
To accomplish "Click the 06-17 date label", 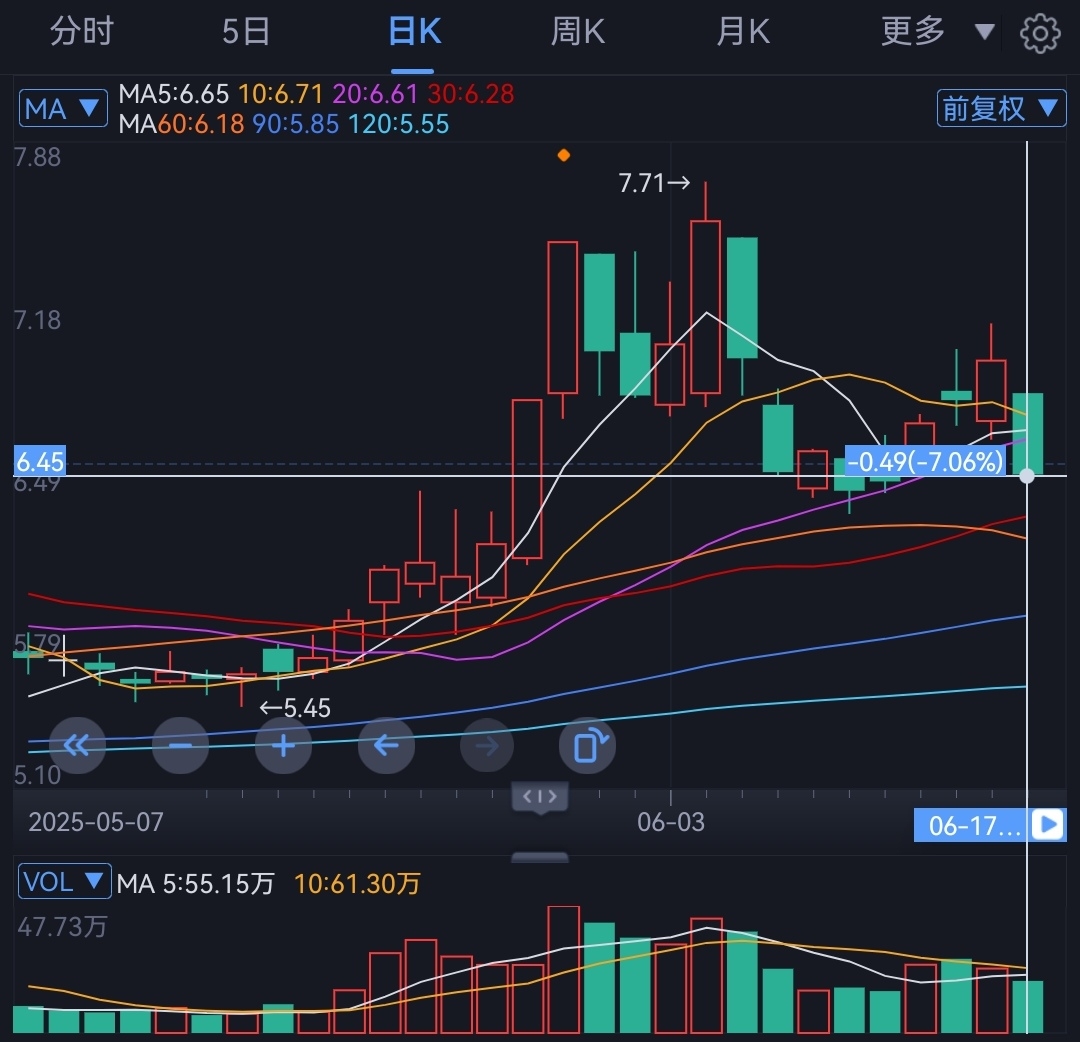I will [x=973, y=825].
